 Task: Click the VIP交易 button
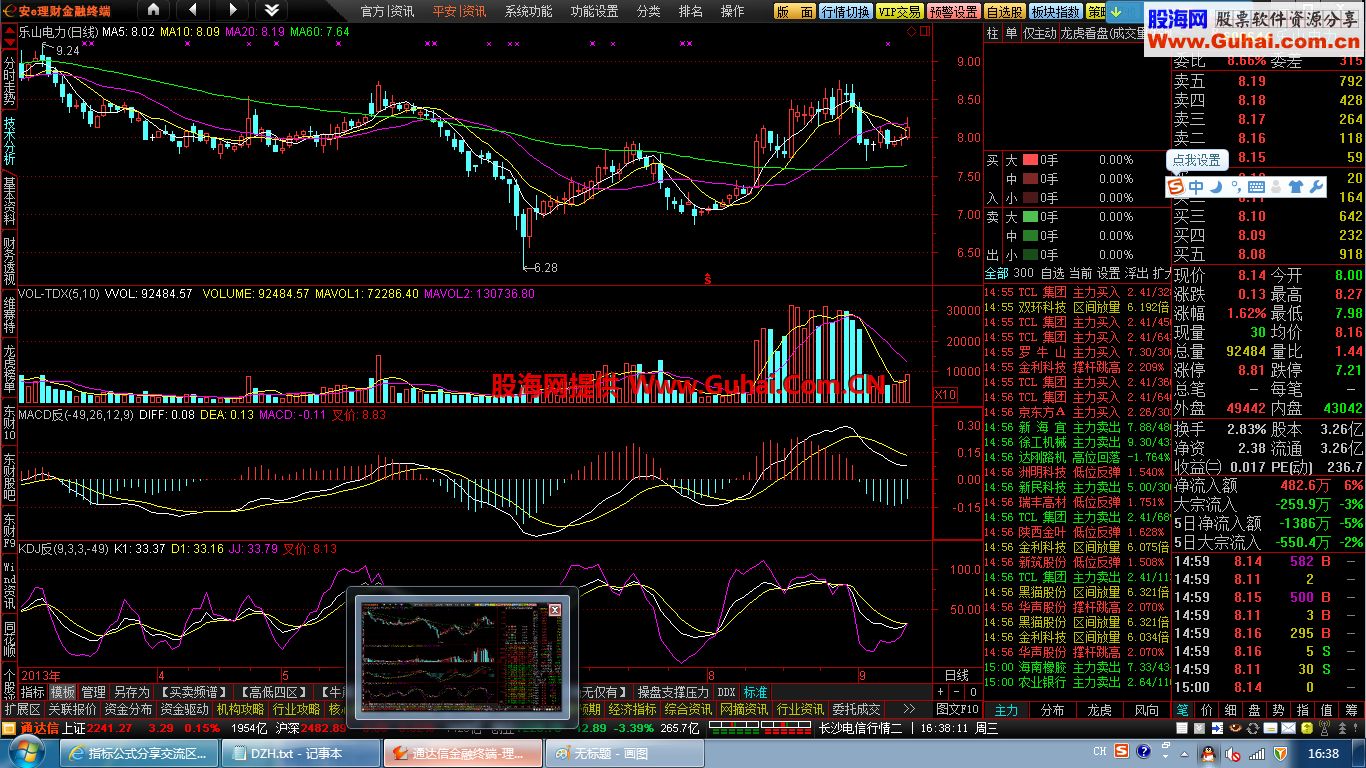(x=899, y=12)
